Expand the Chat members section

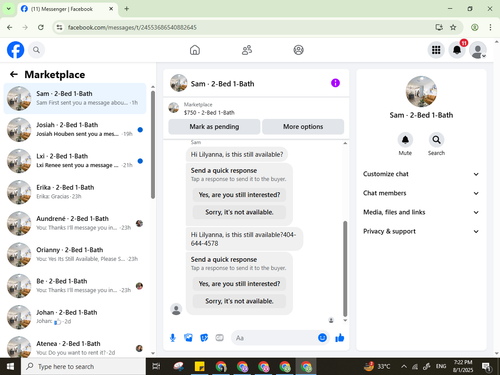click(421, 193)
